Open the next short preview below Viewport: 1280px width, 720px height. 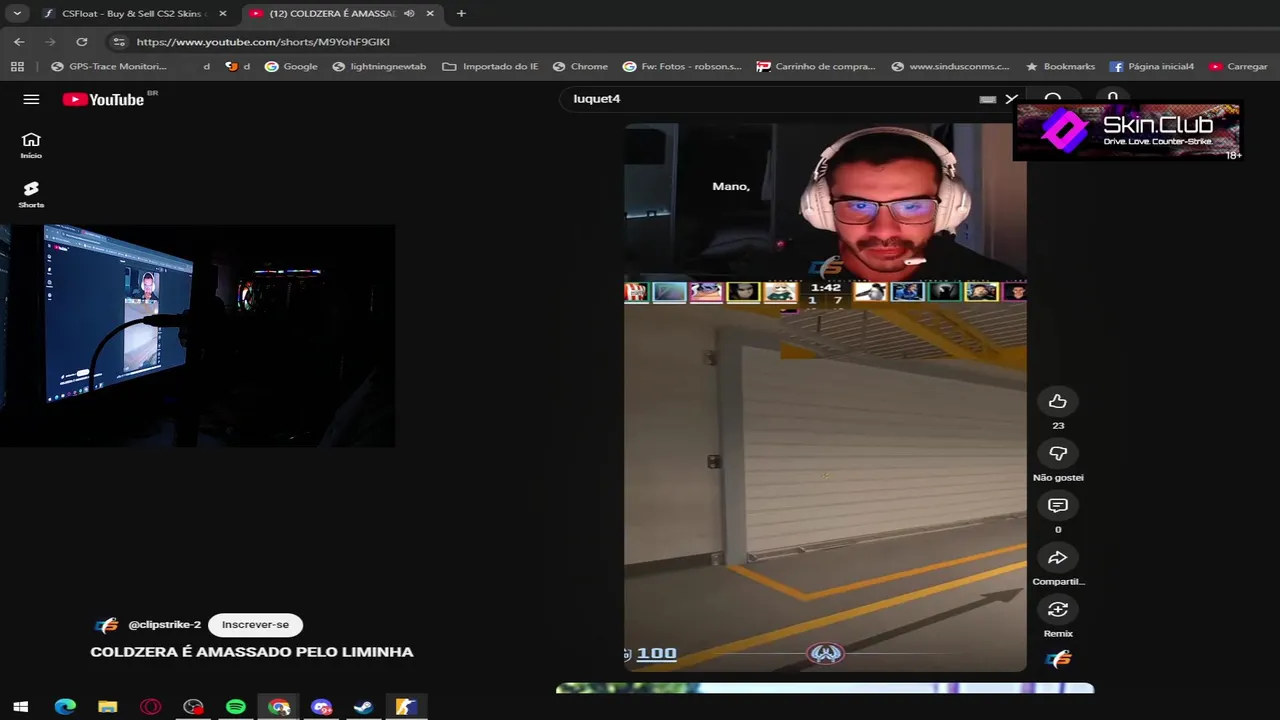[x=825, y=688]
